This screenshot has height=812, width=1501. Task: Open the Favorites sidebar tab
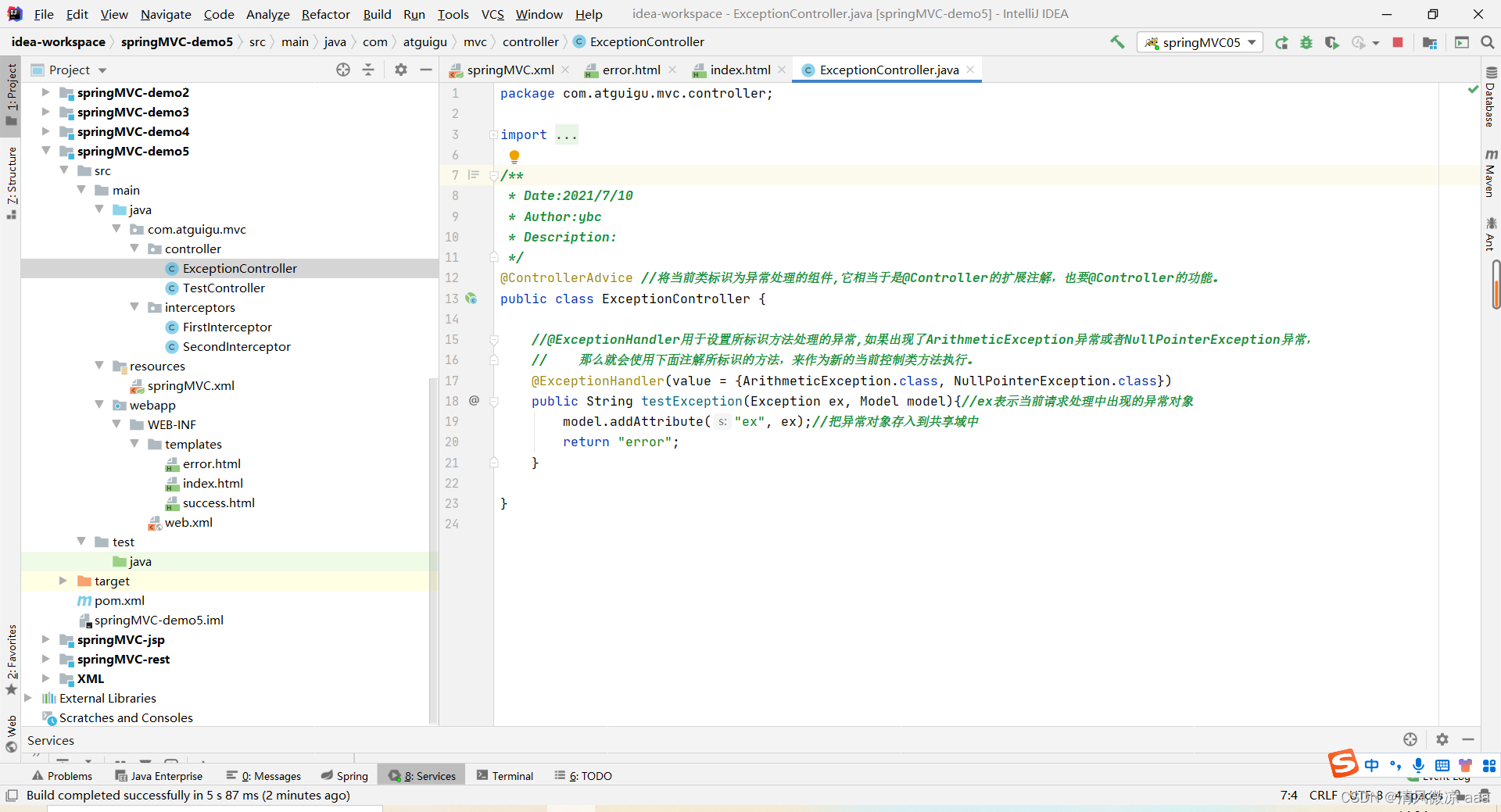coord(11,660)
